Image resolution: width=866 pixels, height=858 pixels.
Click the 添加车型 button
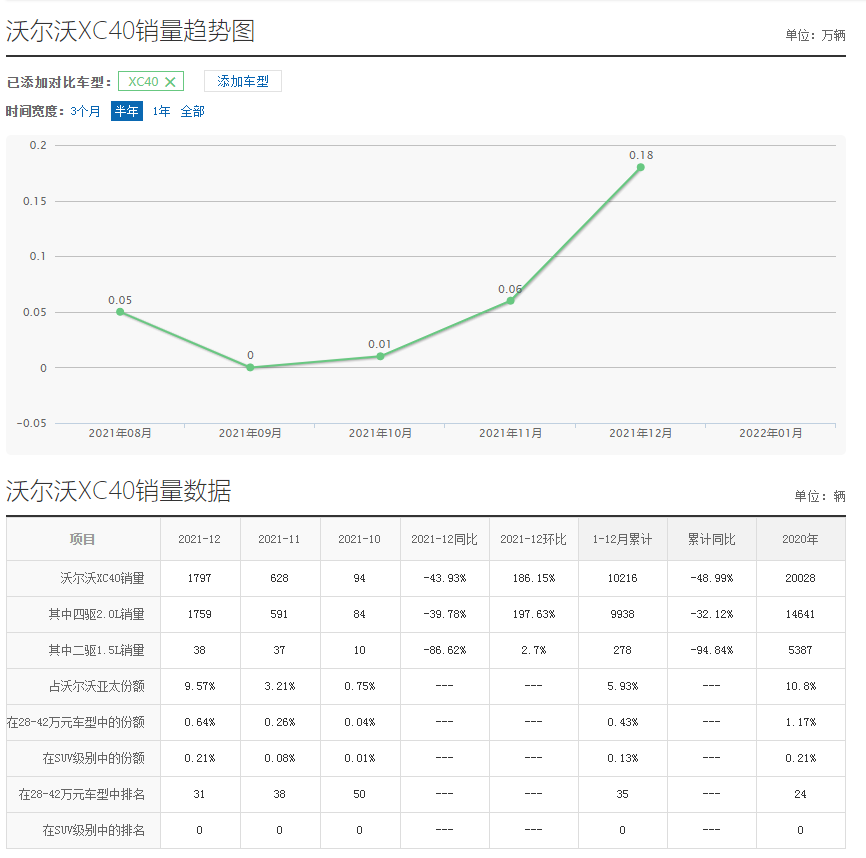pyautogui.click(x=243, y=82)
